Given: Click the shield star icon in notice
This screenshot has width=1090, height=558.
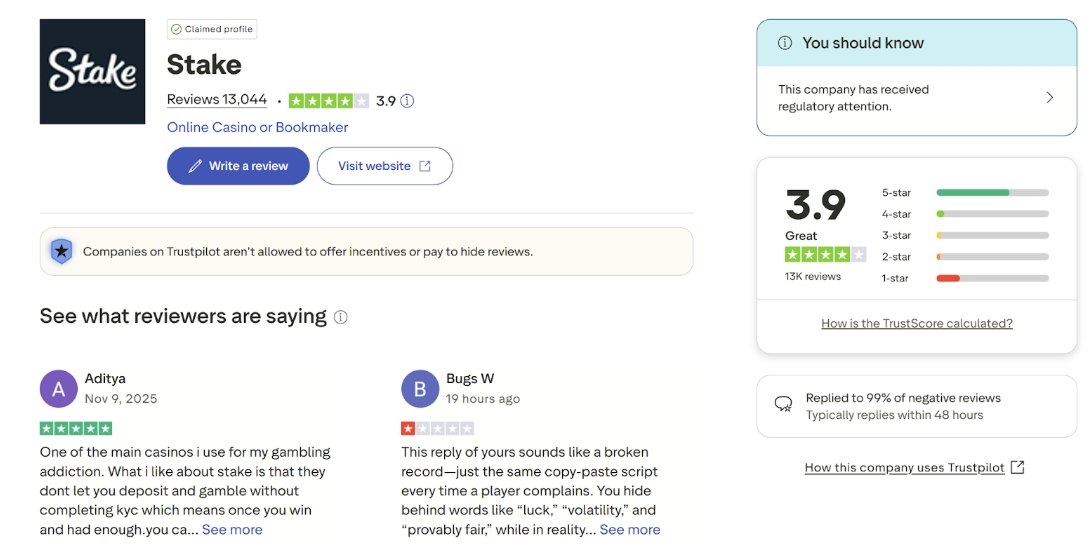Looking at the screenshot, I should pyautogui.click(x=61, y=251).
